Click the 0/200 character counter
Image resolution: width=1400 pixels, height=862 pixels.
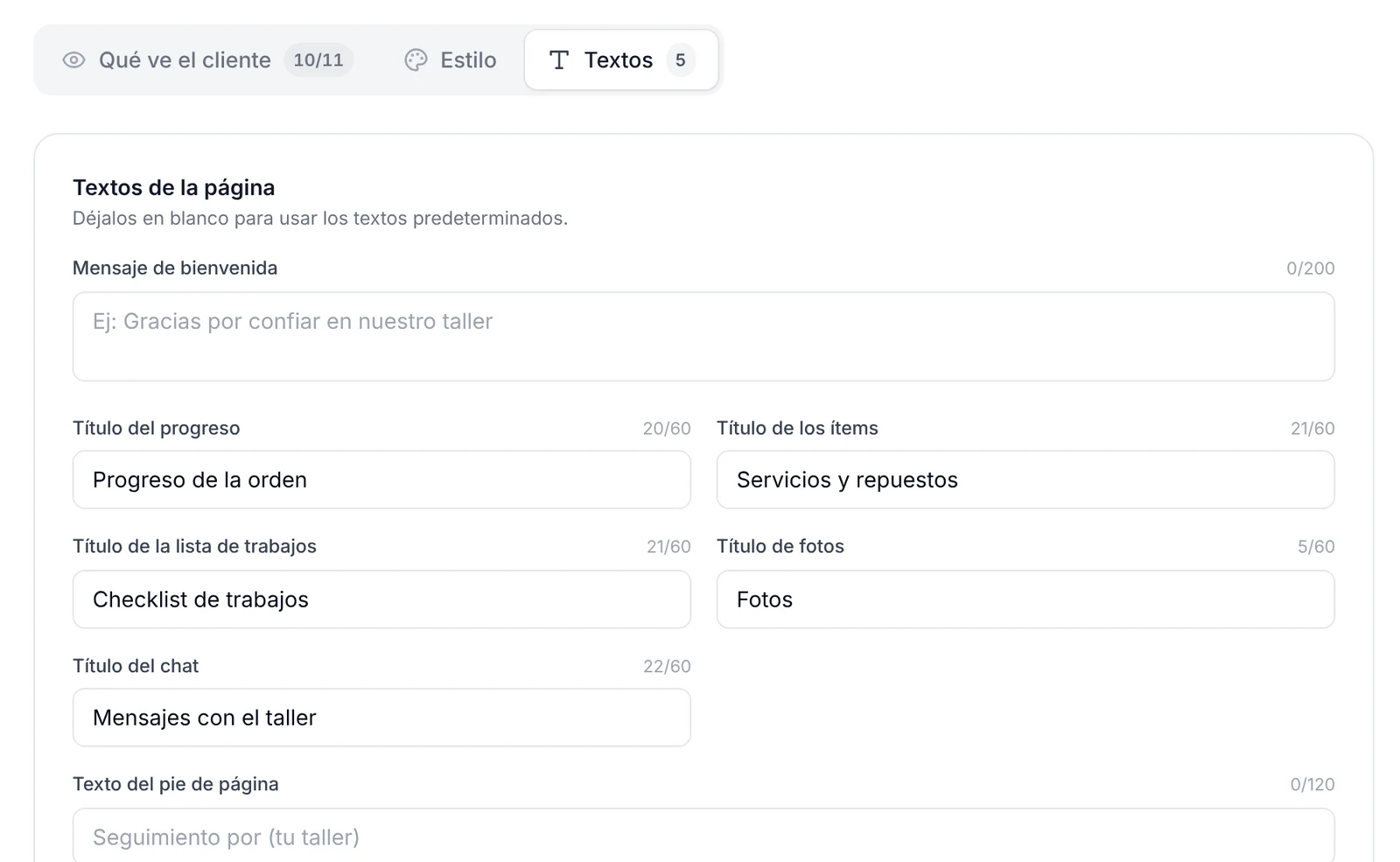(1310, 269)
